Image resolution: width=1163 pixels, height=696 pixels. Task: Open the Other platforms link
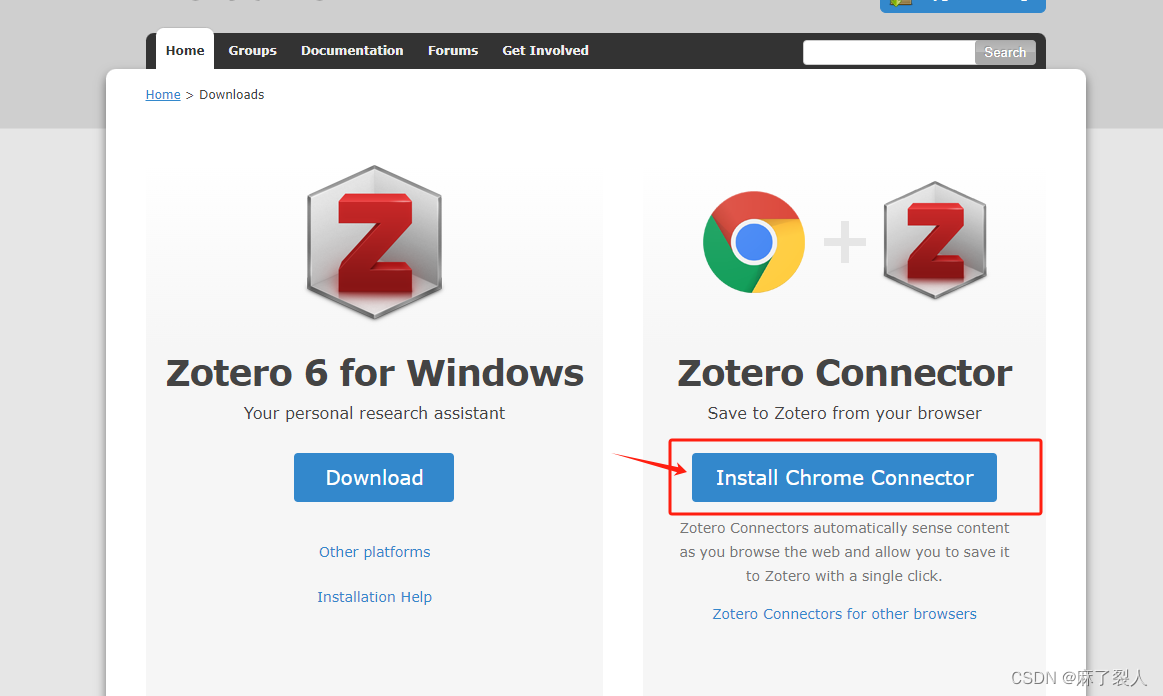(x=375, y=552)
